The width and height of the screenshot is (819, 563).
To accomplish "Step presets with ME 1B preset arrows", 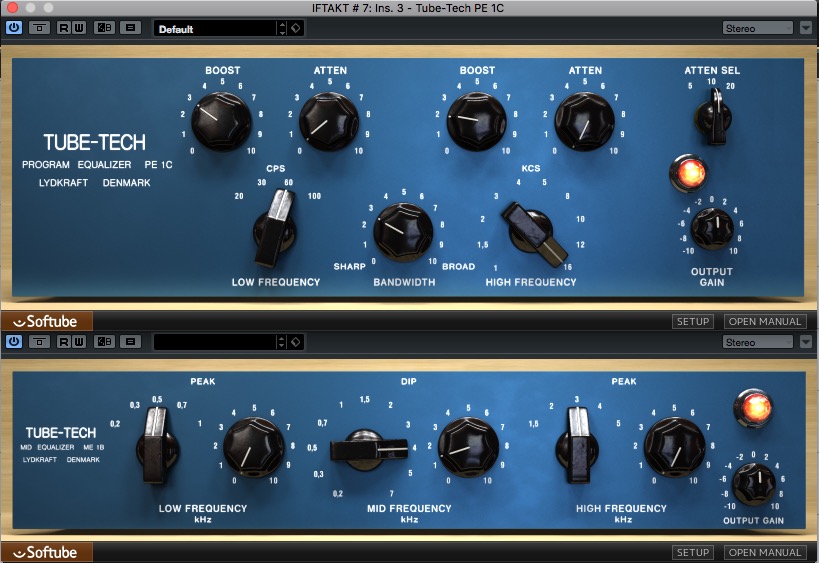I will coord(282,342).
